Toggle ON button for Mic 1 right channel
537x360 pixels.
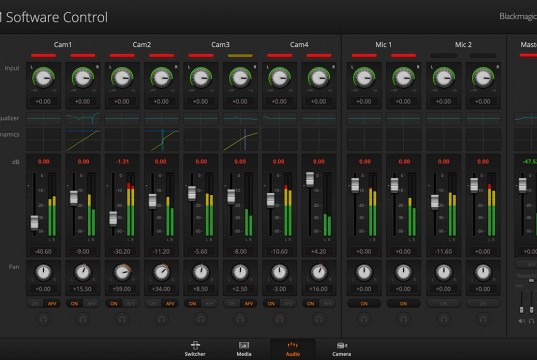(404, 303)
